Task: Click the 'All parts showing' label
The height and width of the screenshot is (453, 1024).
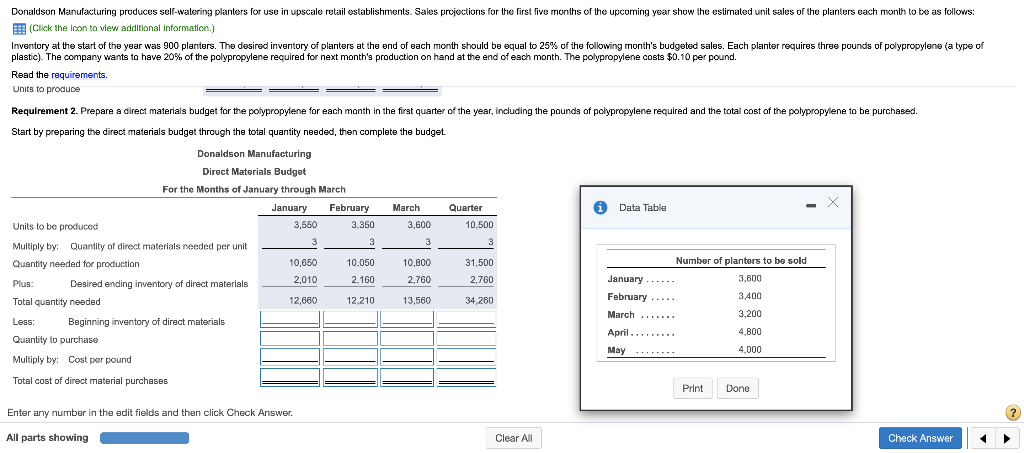Action: [47, 438]
